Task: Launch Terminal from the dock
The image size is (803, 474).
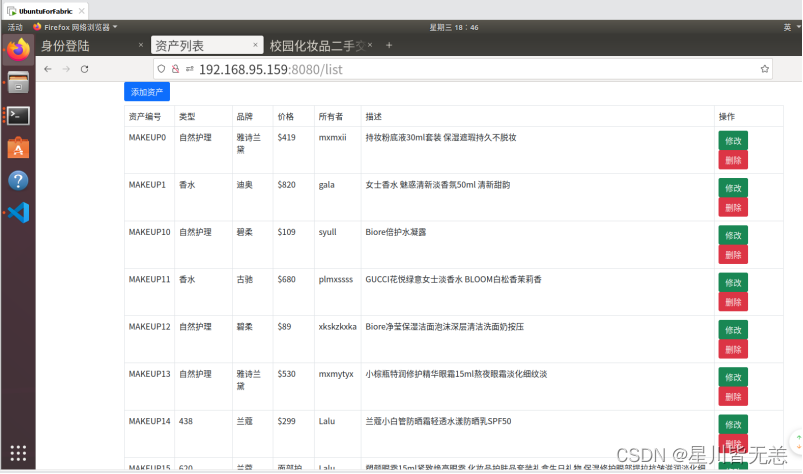Action: [18, 116]
